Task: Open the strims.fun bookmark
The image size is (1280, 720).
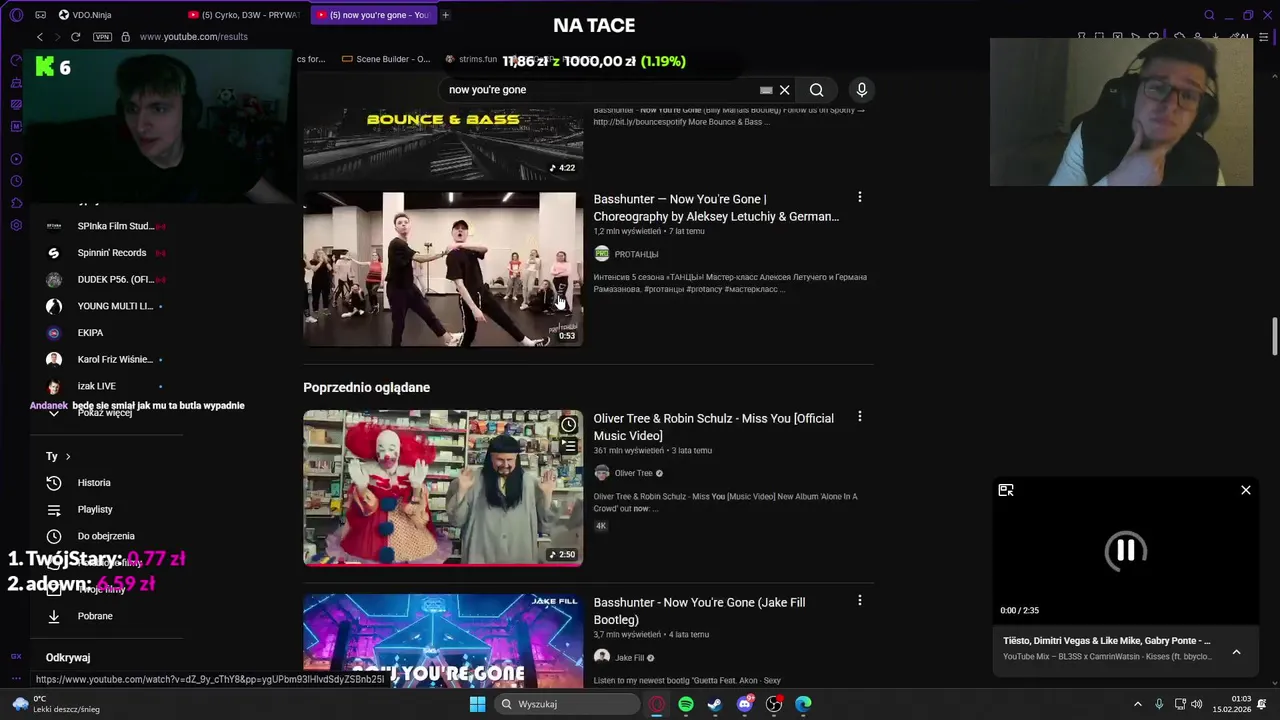Action: pos(470,59)
